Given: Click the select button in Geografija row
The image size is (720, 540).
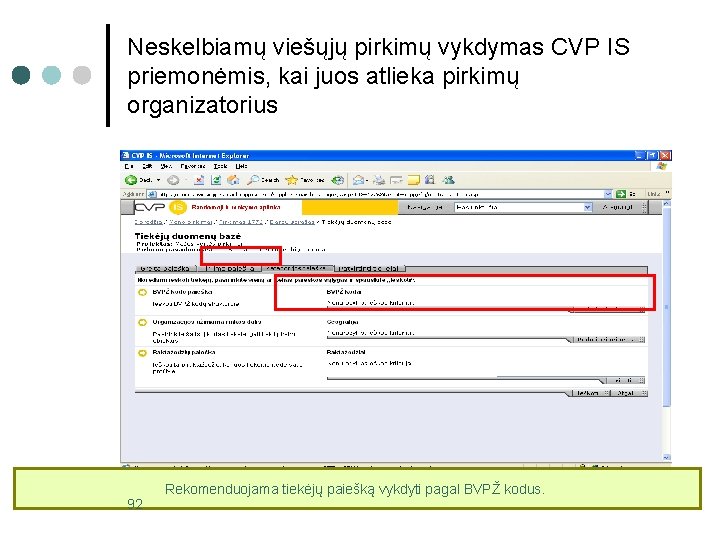Looking at the screenshot, I should click(x=607, y=339).
